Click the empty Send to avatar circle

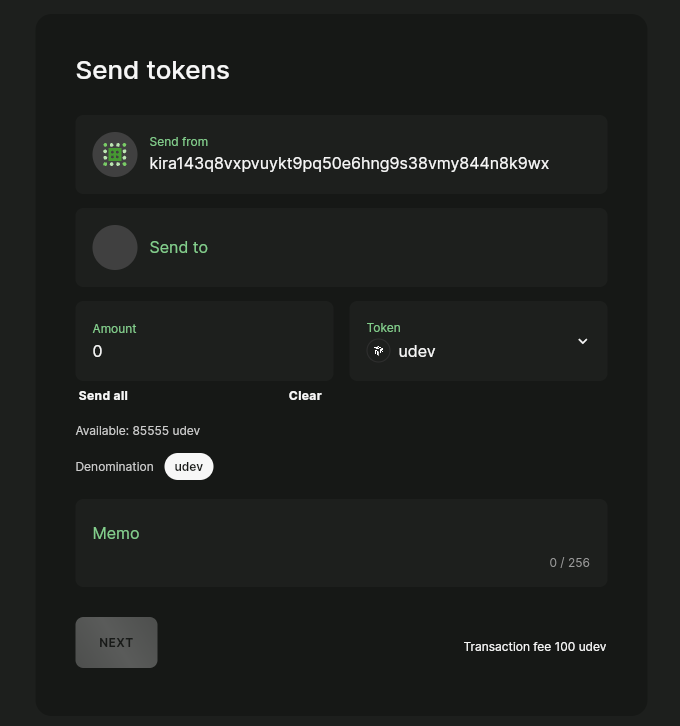tap(115, 248)
